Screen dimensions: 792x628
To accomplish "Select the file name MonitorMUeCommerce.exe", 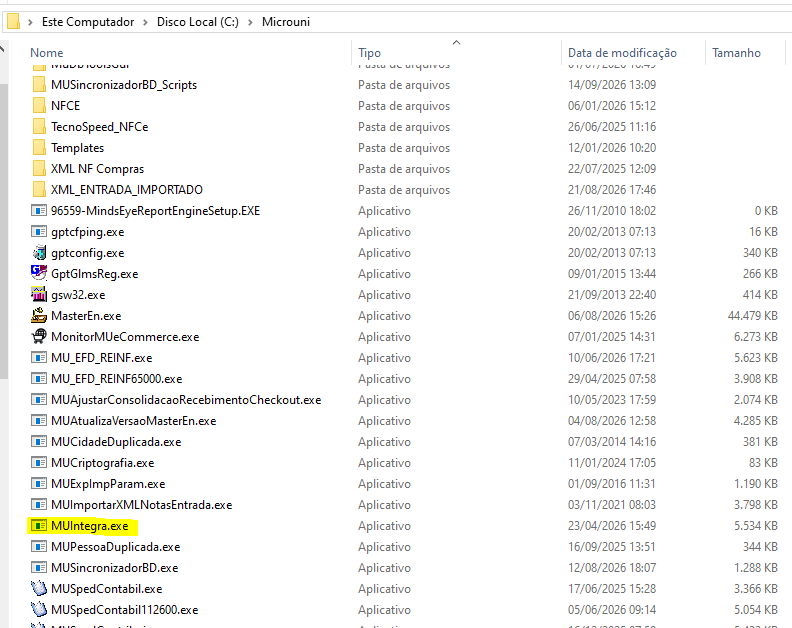I will point(125,336).
